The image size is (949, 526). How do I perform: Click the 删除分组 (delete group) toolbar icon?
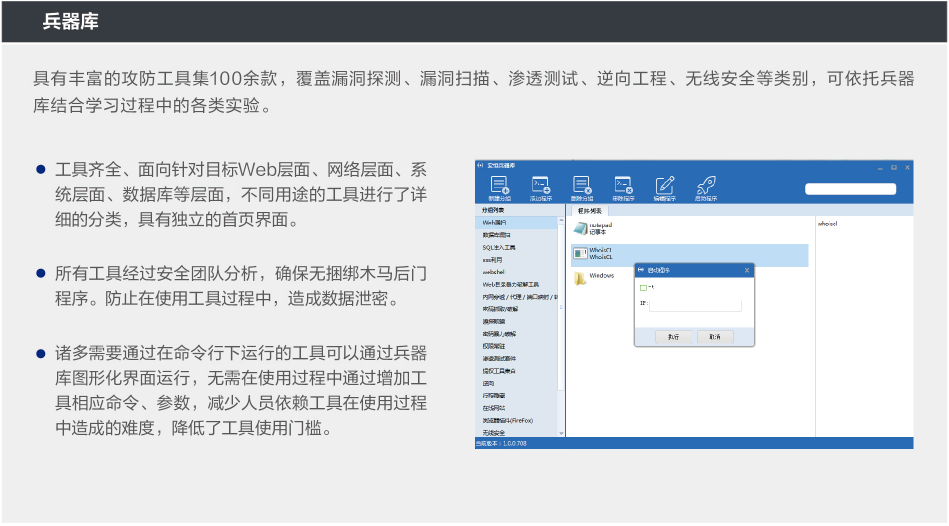582,186
